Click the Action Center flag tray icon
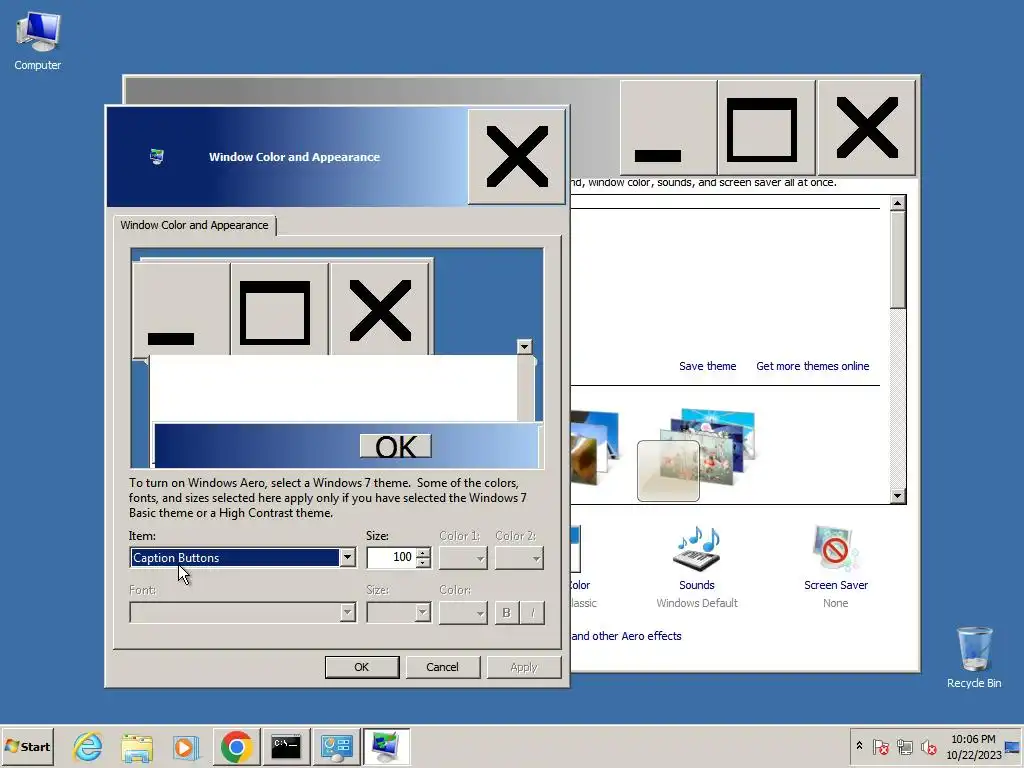The image size is (1024, 768). coord(880,746)
